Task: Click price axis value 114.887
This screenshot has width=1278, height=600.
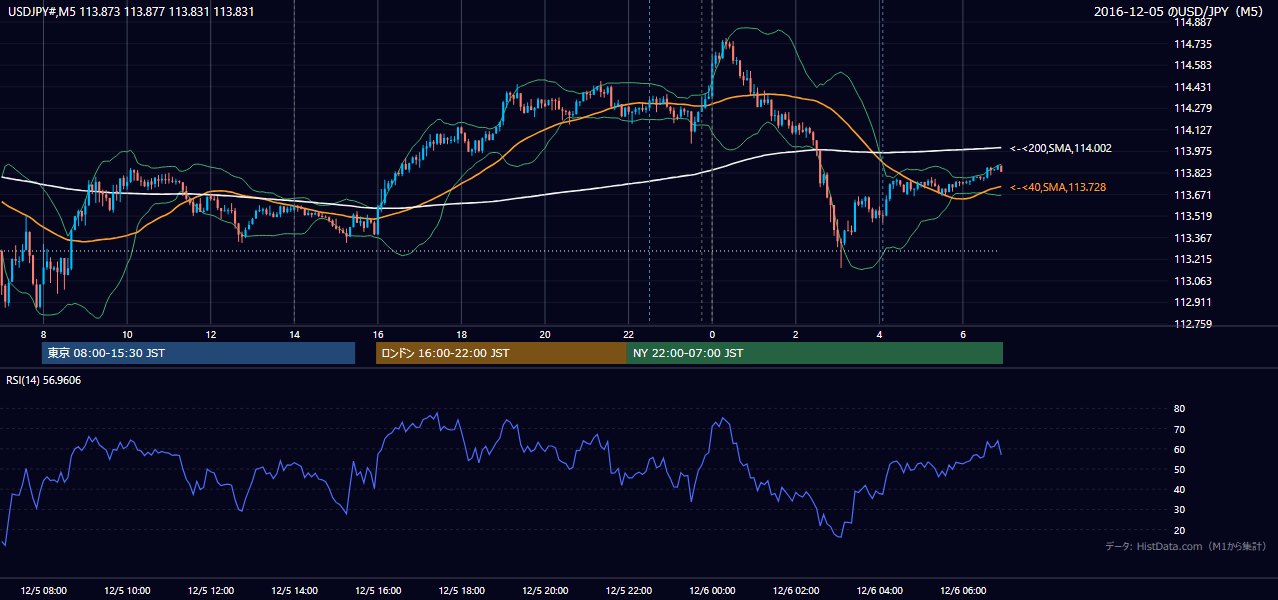Action: (x=1194, y=22)
